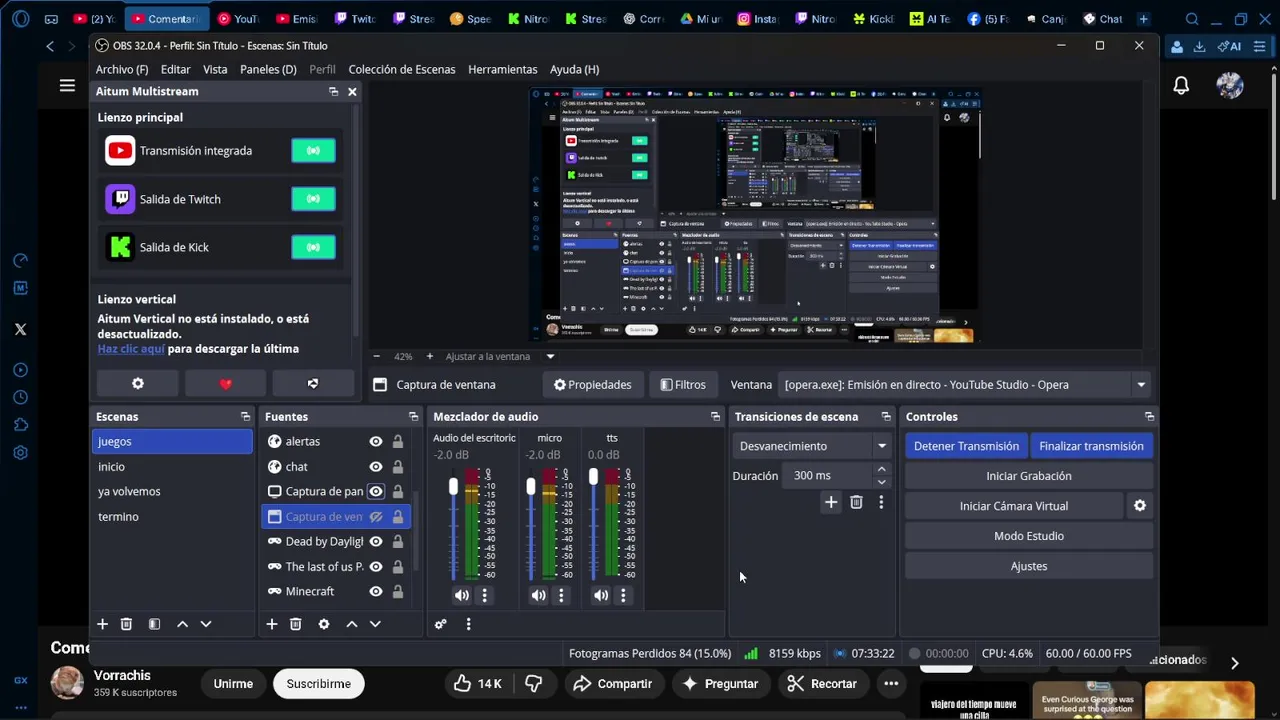Add a new scene with plus icon
This screenshot has width=1280, height=720.
pos(102,624)
